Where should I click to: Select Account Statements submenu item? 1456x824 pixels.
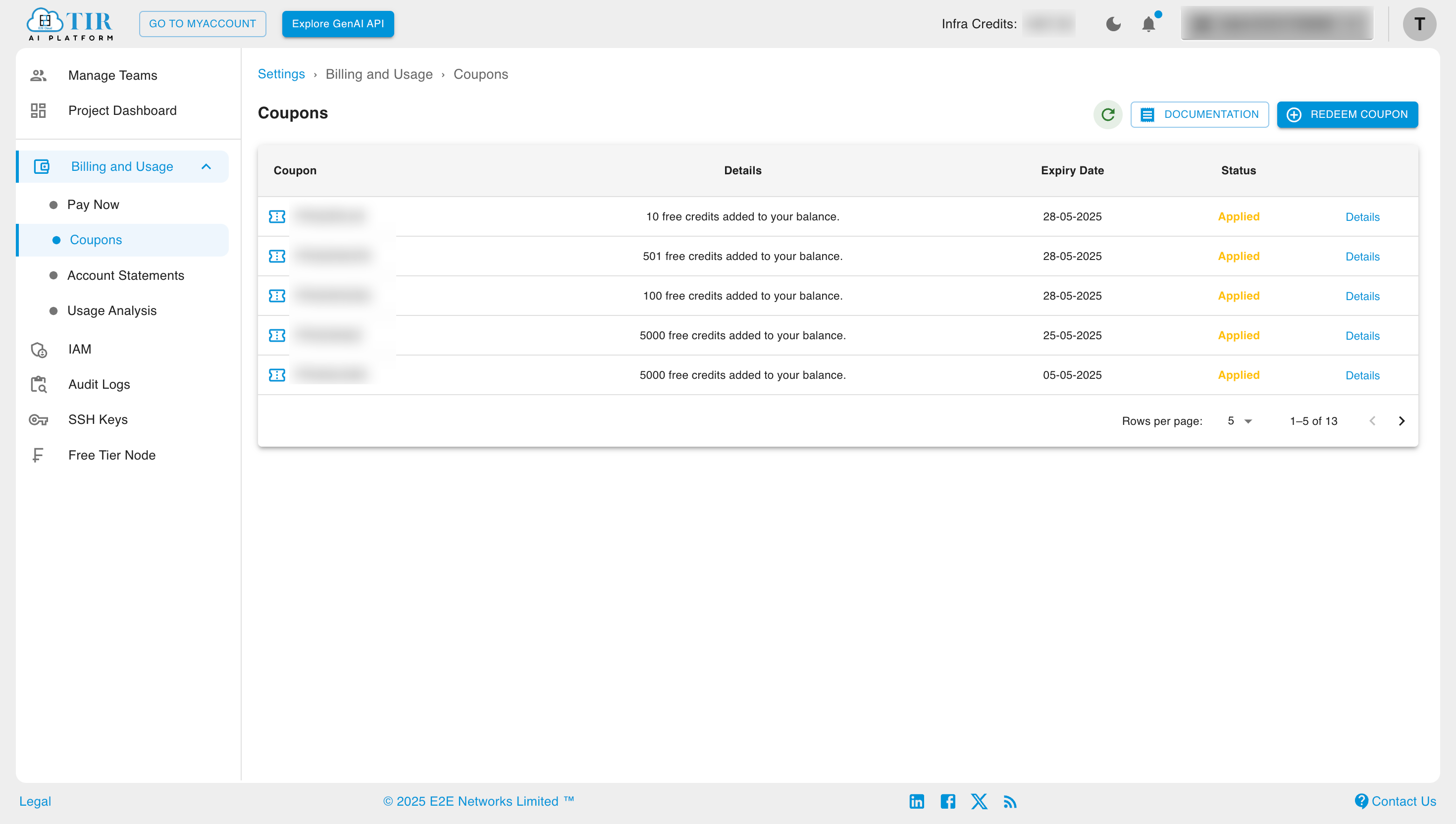pyautogui.click(x=122, y=275)
